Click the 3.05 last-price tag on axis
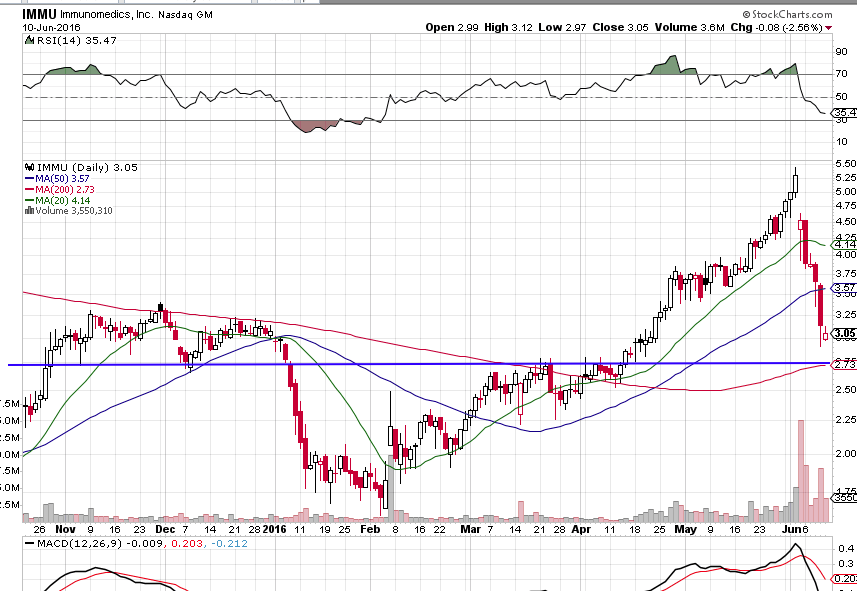 point(844,333)
